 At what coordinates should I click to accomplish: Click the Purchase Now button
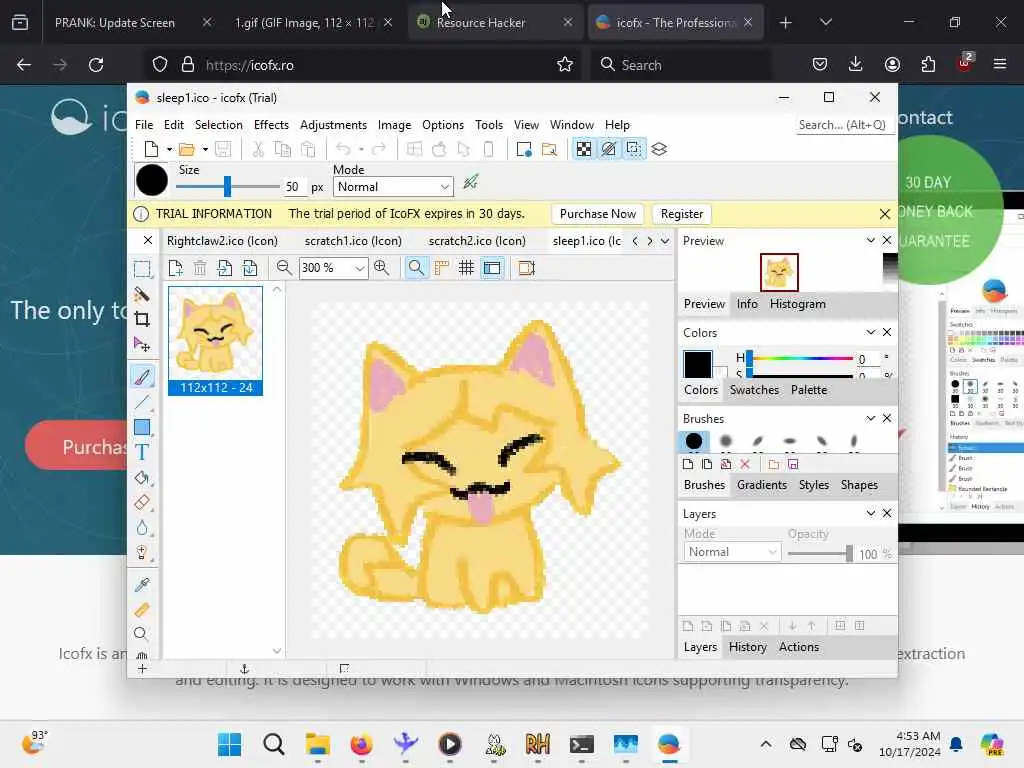598,214
